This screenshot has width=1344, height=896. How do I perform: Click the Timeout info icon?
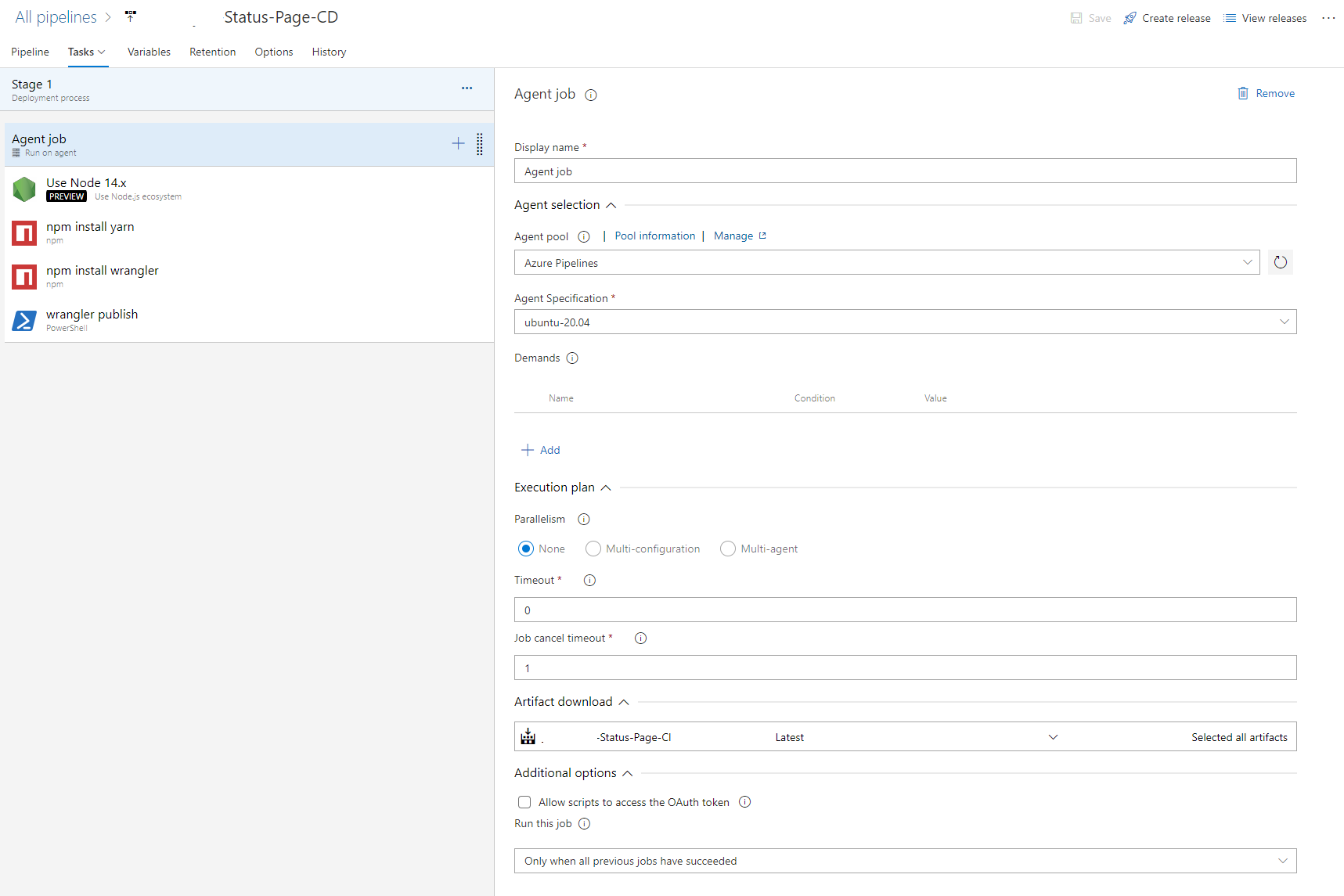pos(590,581)
